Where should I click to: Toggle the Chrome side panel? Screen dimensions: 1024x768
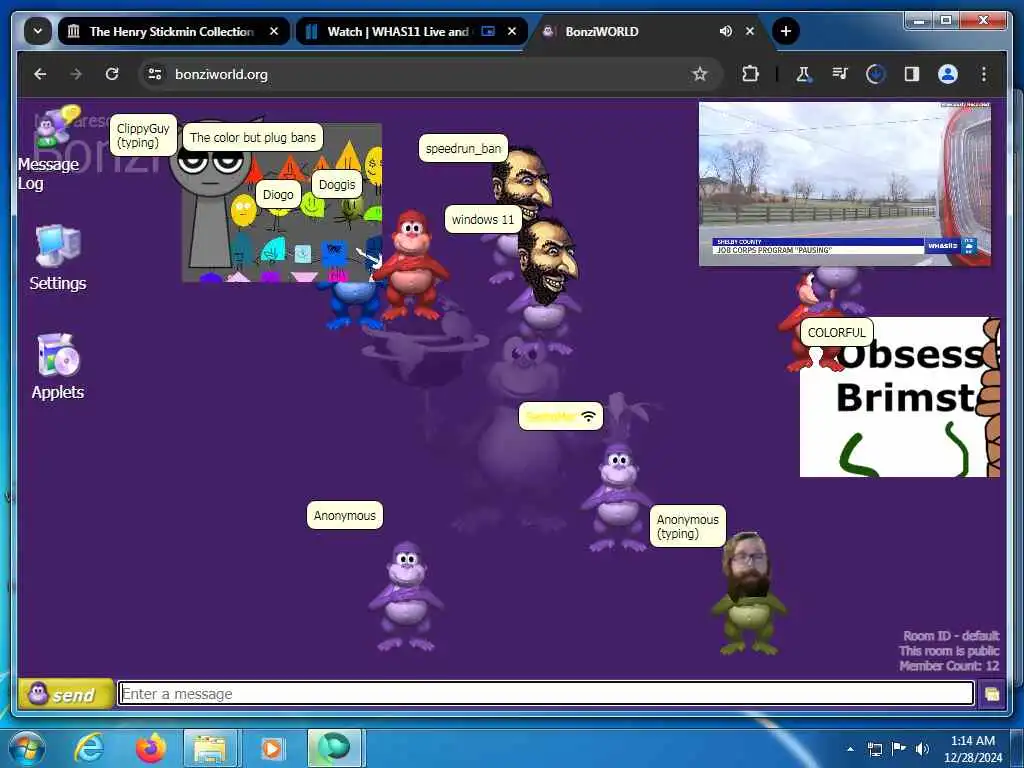(912, 74)
